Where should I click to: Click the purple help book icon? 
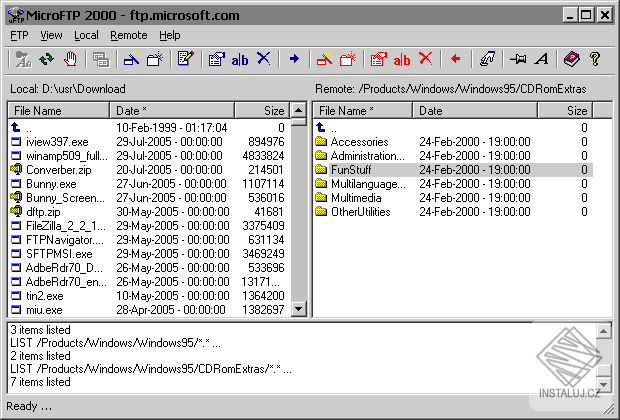pos(571,59)
